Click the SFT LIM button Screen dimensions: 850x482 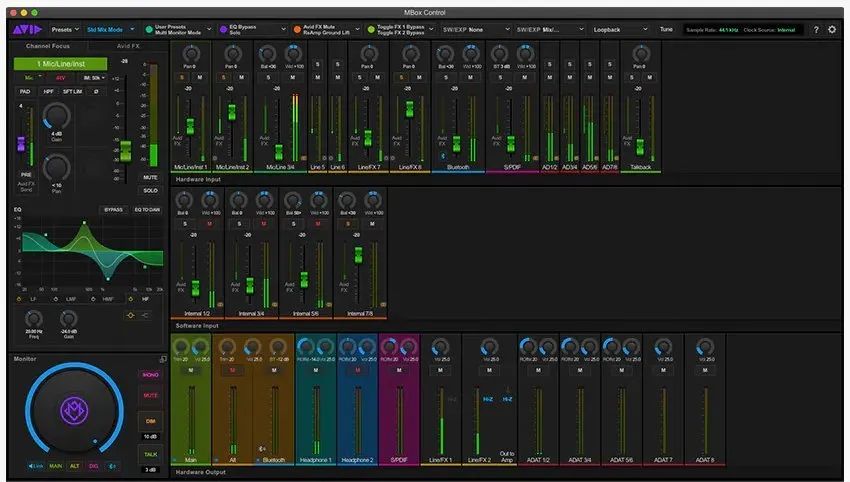(72, 92)
